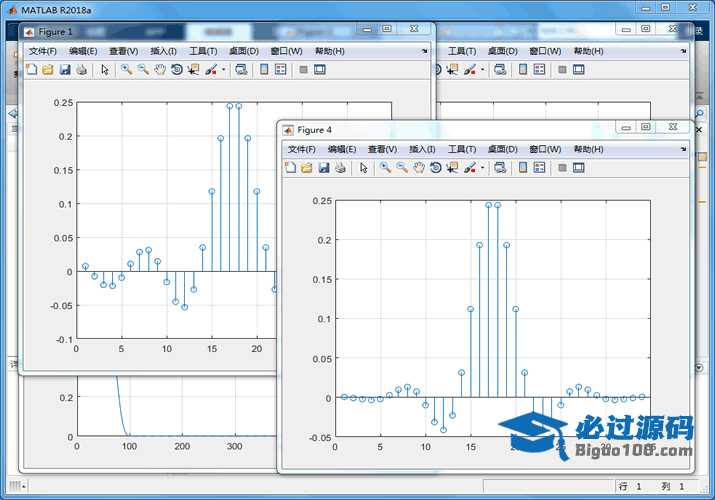Select Zoom Out tool in Figure 4
This screenshot has height=500, width=715.
click(402, 167)
